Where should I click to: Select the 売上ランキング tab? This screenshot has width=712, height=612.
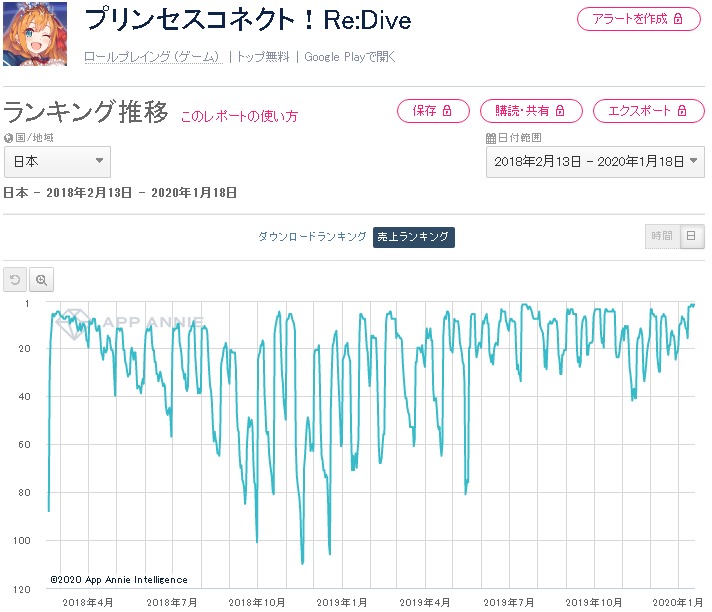click(x=414, y=237)
